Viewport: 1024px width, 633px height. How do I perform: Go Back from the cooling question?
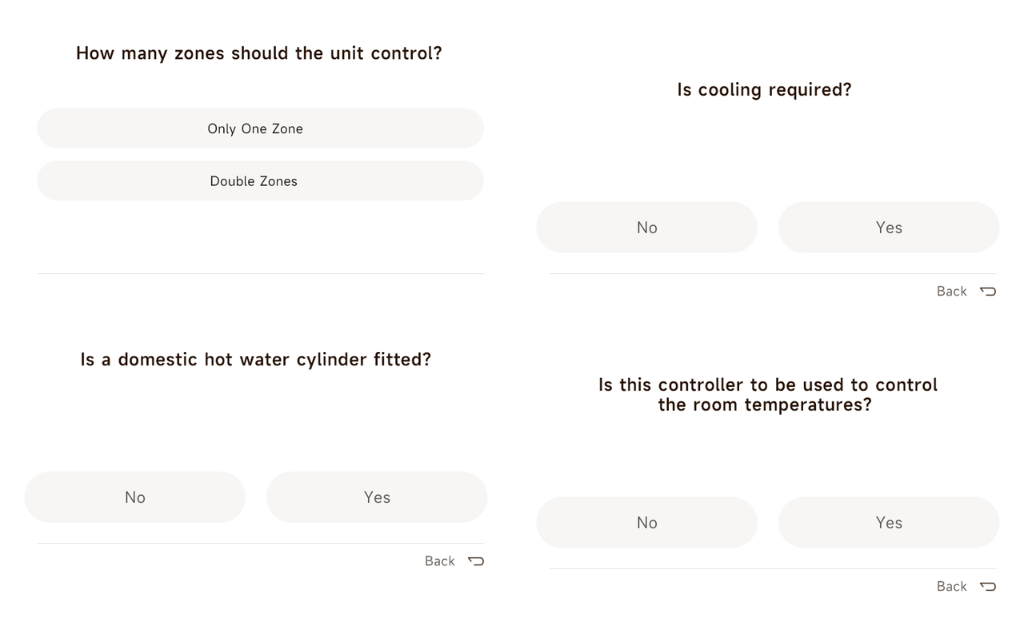(951, 291)
